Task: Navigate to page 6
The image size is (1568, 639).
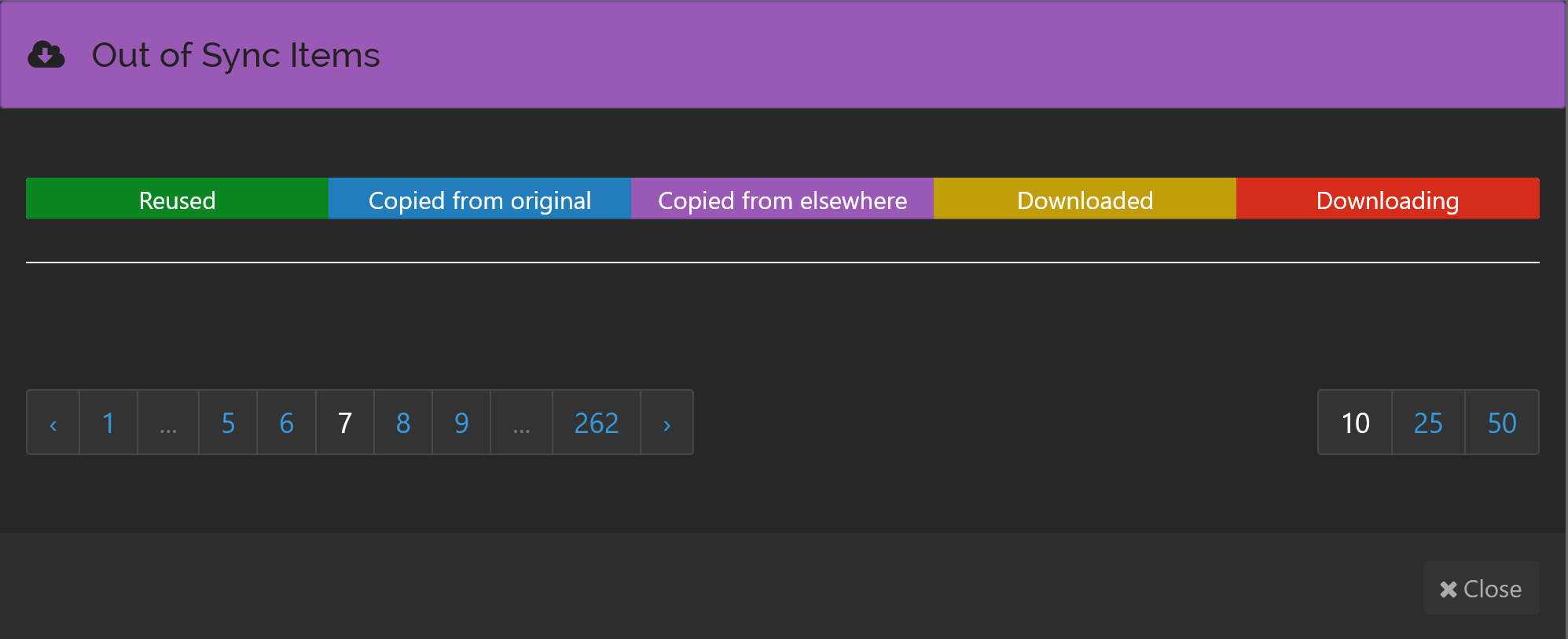Action: pos(287,423)
